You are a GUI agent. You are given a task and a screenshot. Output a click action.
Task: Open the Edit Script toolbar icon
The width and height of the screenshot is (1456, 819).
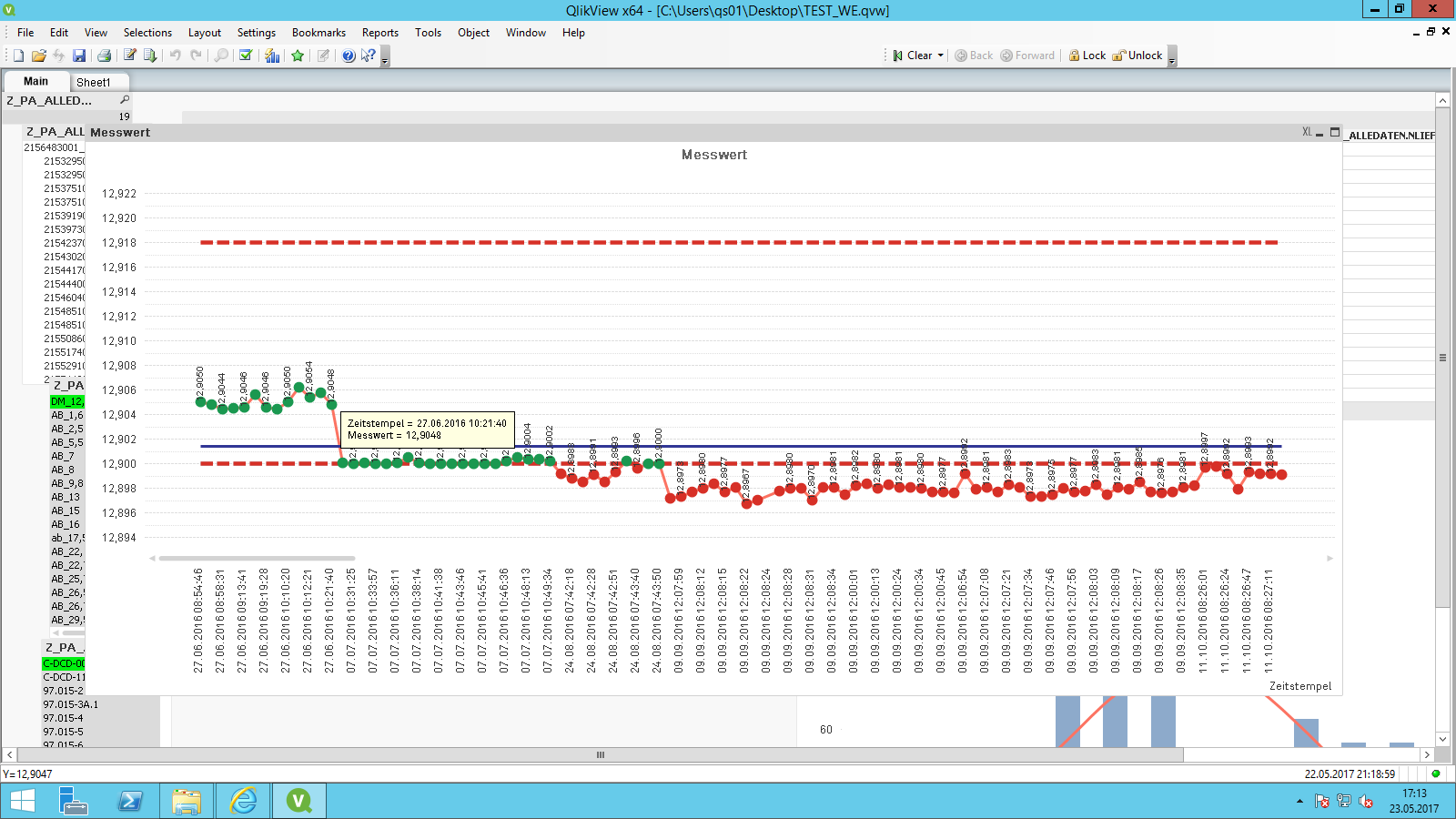(130, 56)
